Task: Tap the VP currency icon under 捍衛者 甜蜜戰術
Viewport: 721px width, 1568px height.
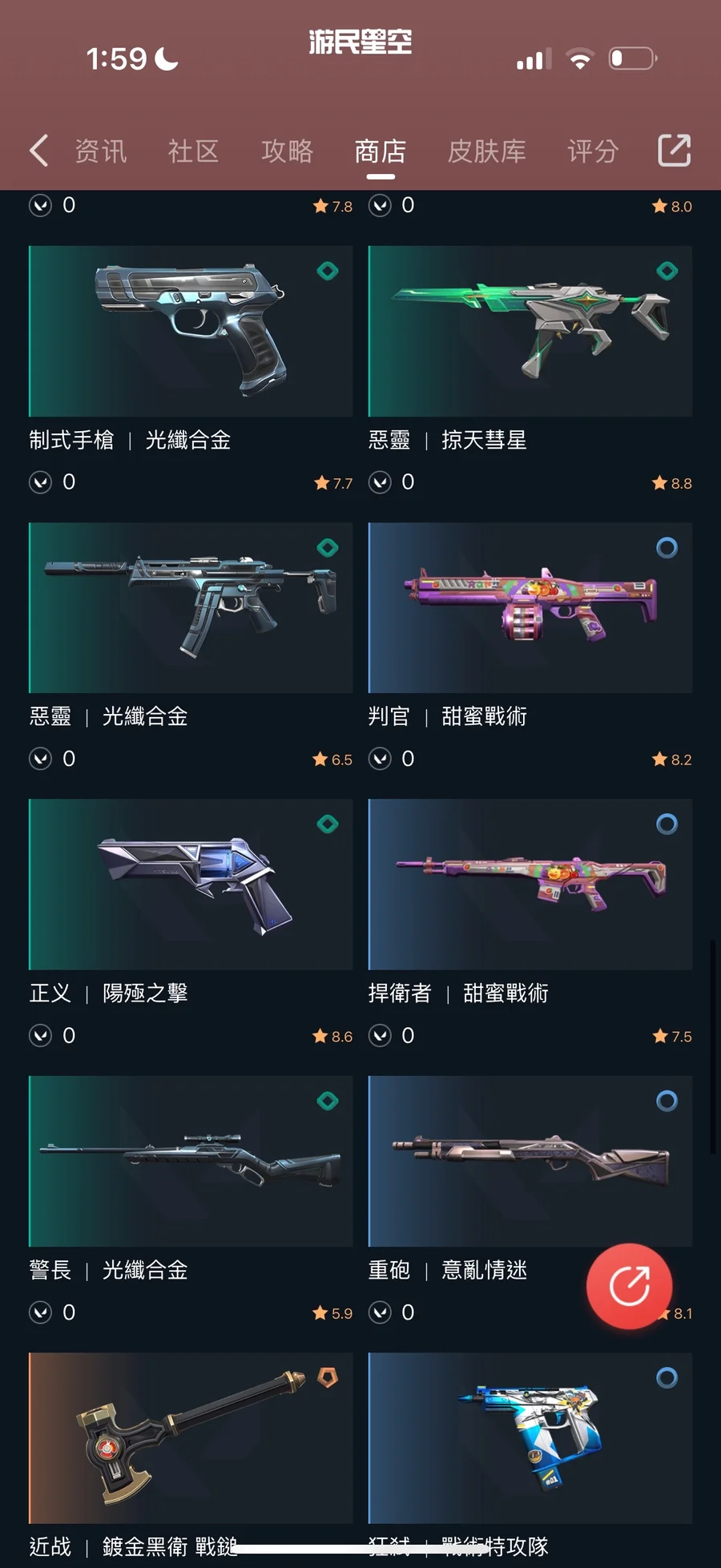Action: (380, 1036)
